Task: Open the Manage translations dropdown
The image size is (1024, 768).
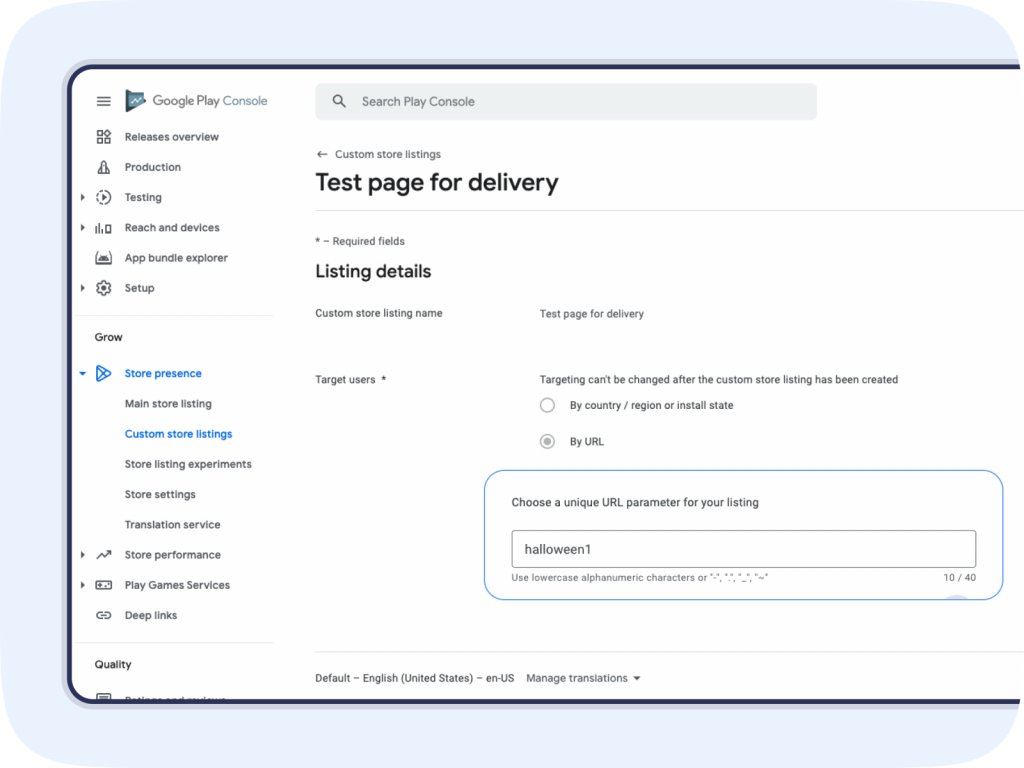Action: (583, 677)
